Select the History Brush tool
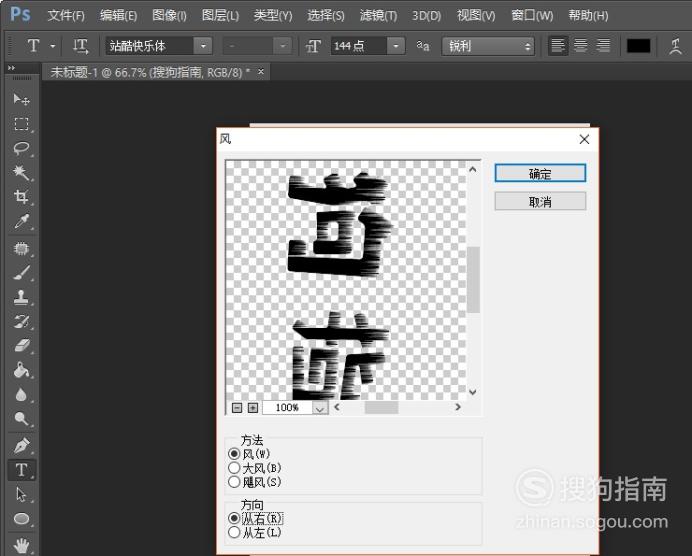This screenshot has width=692, height=556. 21,322
